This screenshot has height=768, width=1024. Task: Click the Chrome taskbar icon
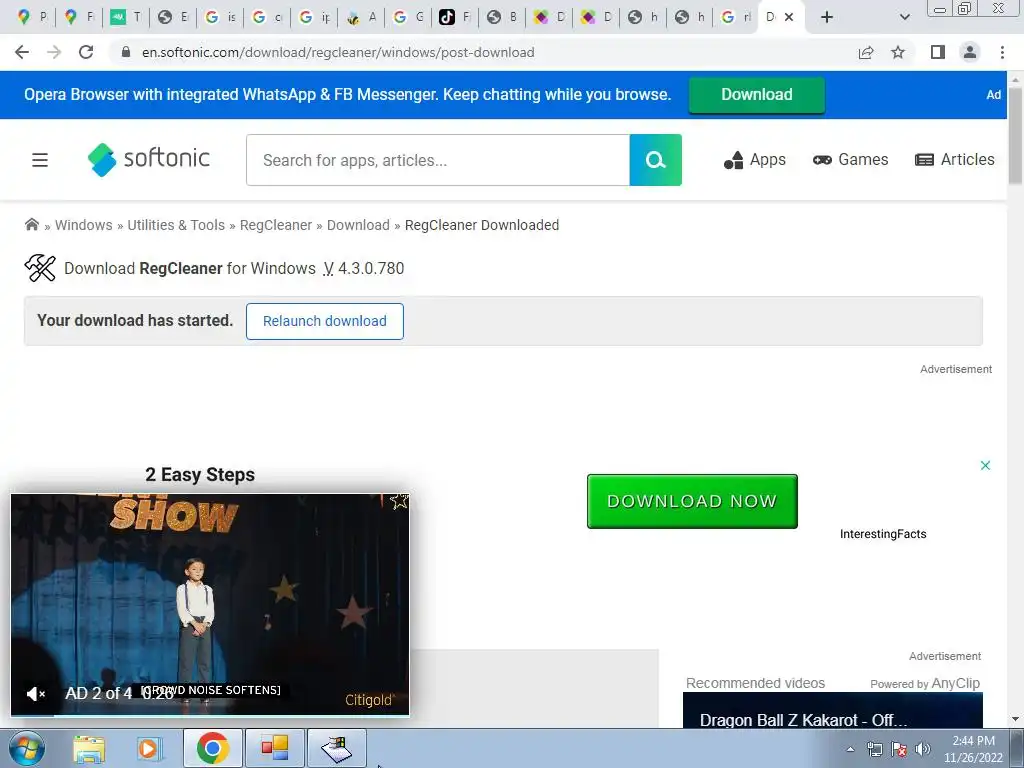213,748
